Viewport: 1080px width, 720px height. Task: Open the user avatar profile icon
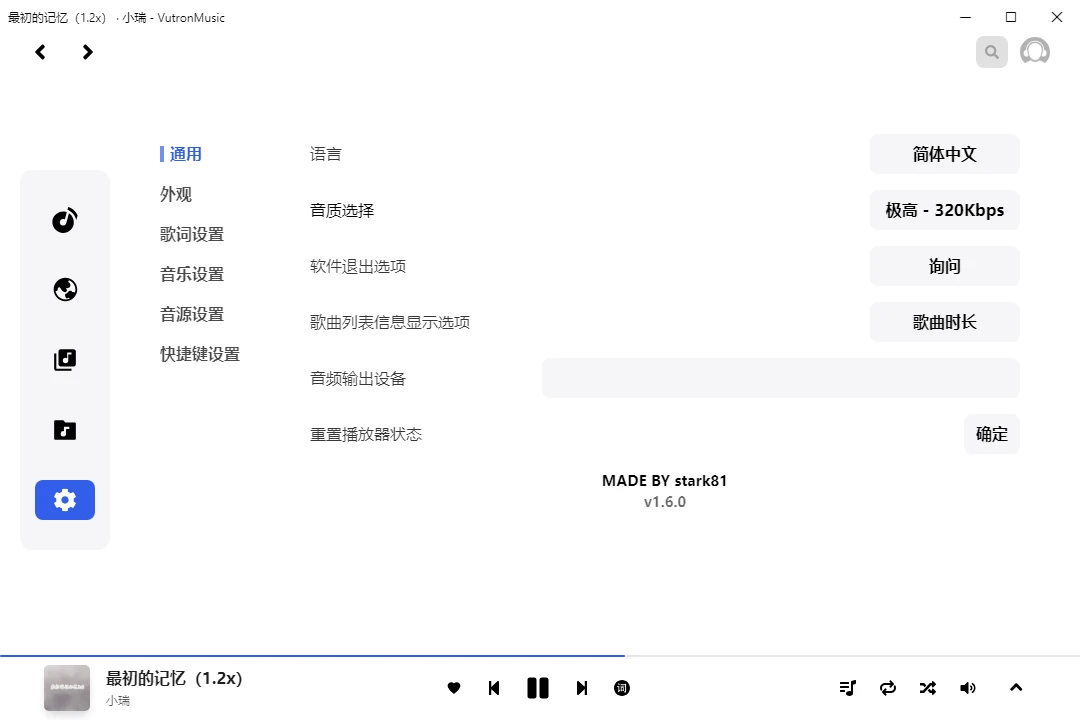click(1034, 52)
